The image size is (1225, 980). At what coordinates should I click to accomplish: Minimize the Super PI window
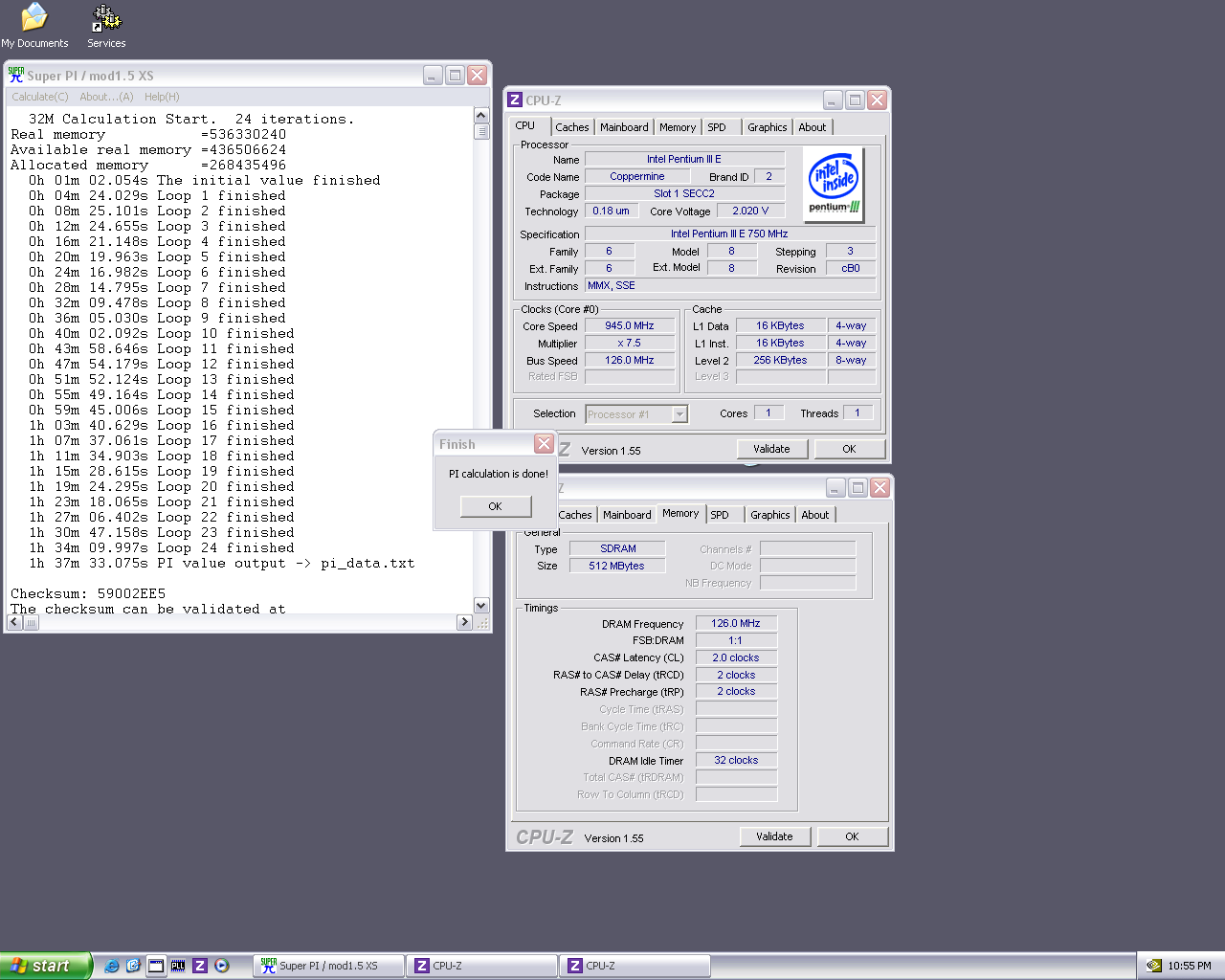(434, 75)
